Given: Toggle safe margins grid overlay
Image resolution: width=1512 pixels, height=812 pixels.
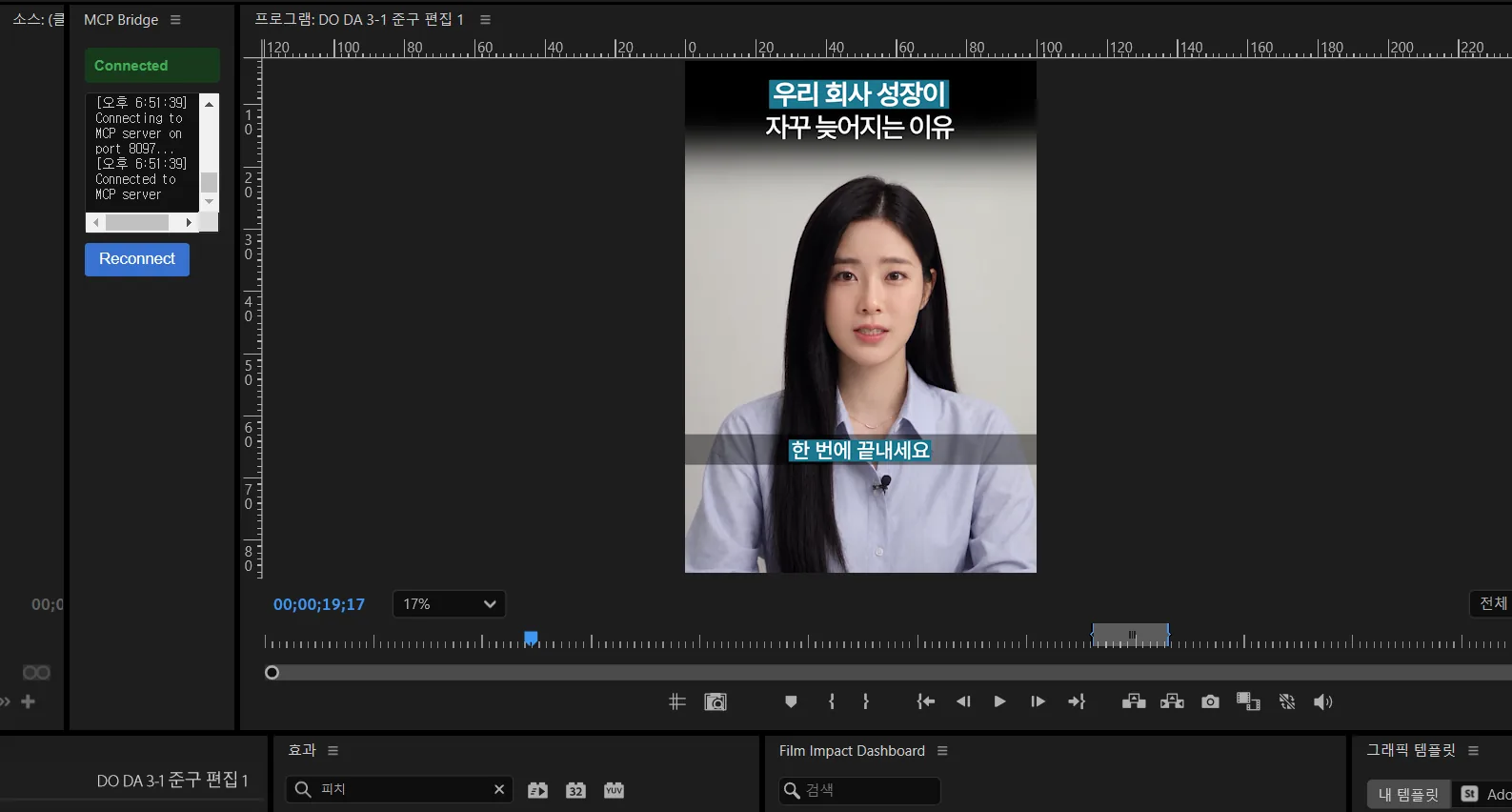Looking at the screenshot, I should (x=676, y=701).
